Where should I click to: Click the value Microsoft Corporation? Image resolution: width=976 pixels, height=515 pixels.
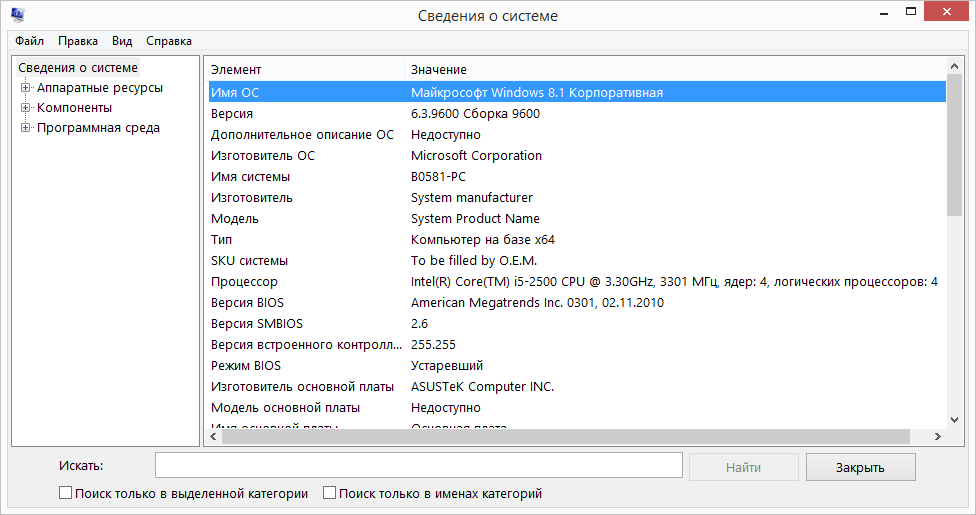476,156
